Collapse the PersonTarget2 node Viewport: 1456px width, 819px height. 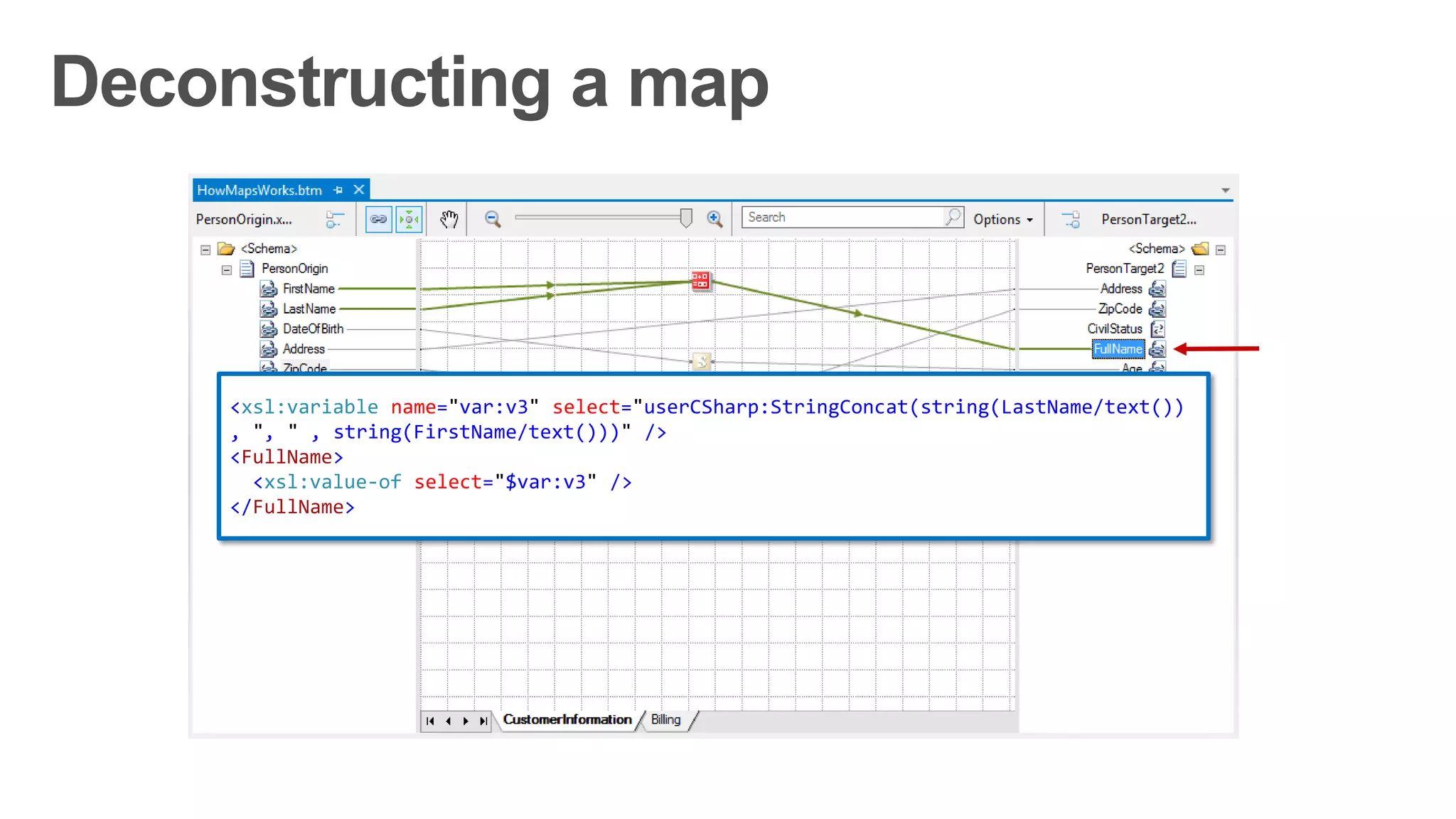pos(1199,269)
